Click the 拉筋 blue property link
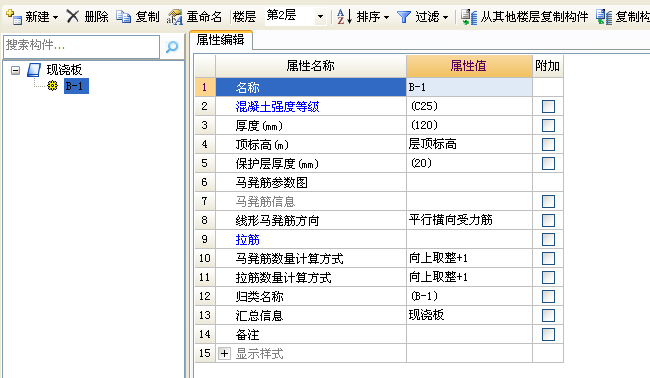This screenshot has width=650, height=378. (247, 239)
